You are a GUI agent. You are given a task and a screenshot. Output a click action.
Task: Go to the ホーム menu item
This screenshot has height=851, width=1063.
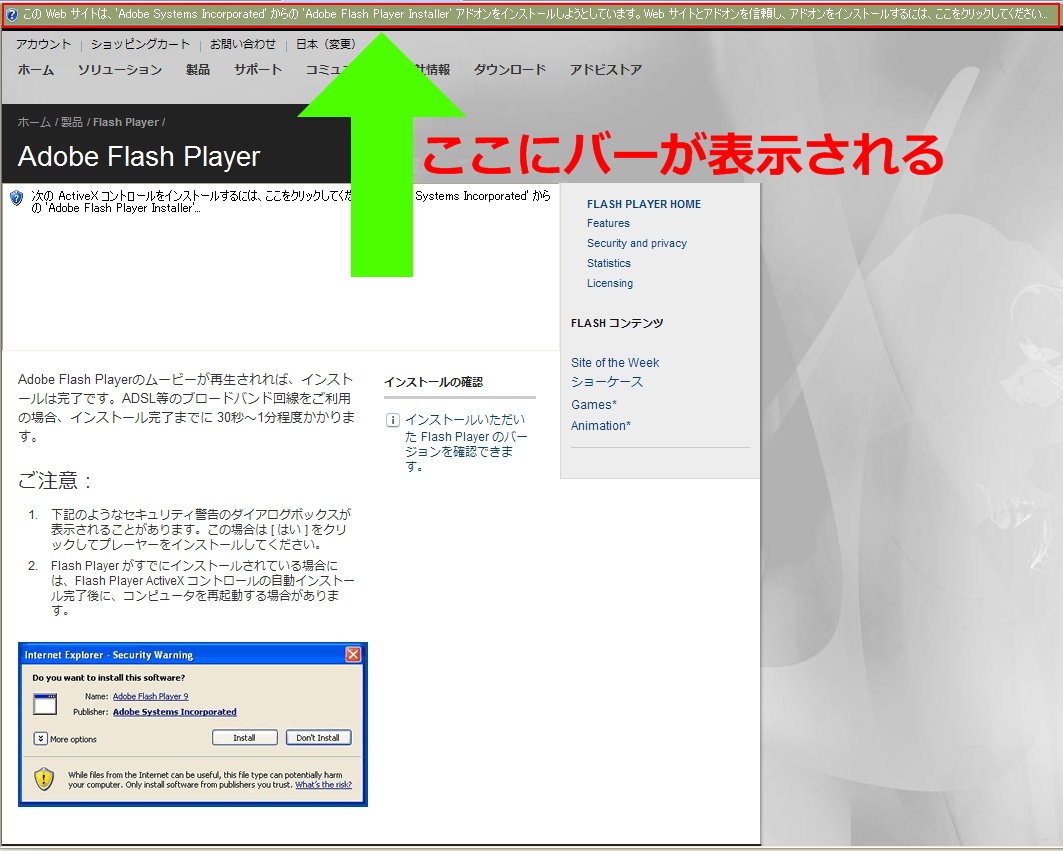[36, 69]
